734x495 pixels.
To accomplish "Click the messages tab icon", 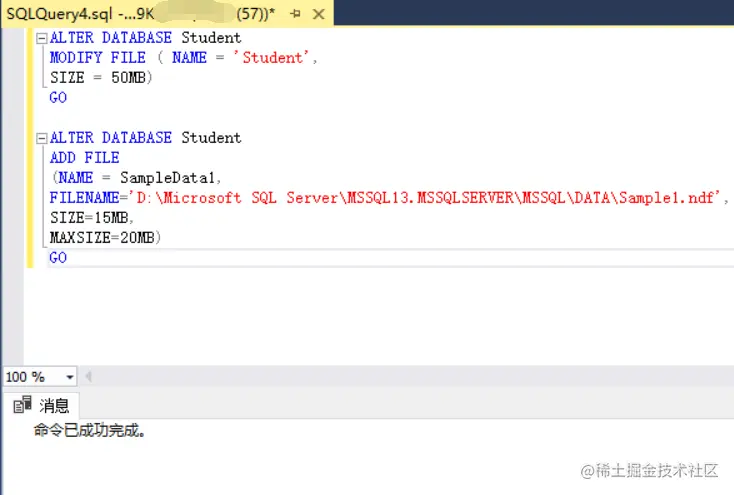I will tap(22, 405).
